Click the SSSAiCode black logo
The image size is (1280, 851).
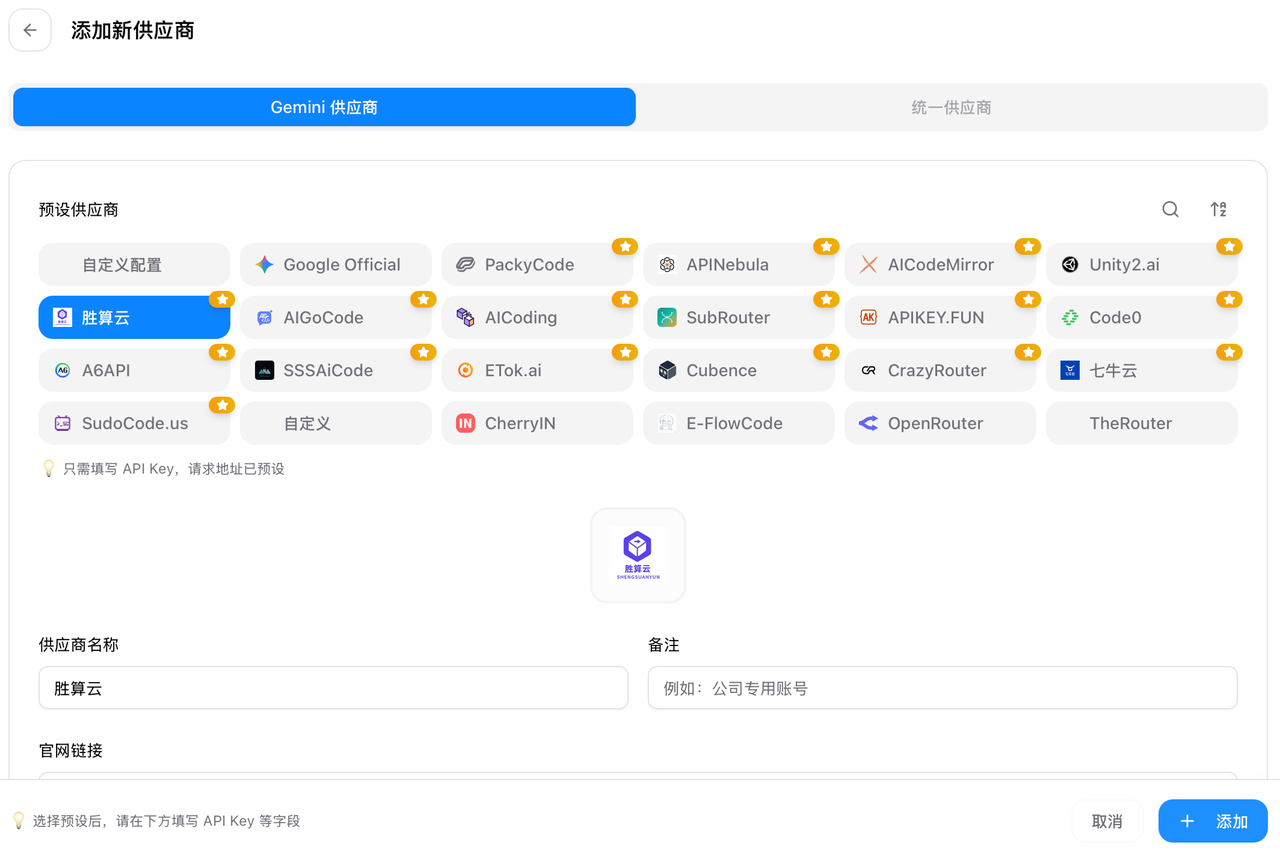[264, 371]
